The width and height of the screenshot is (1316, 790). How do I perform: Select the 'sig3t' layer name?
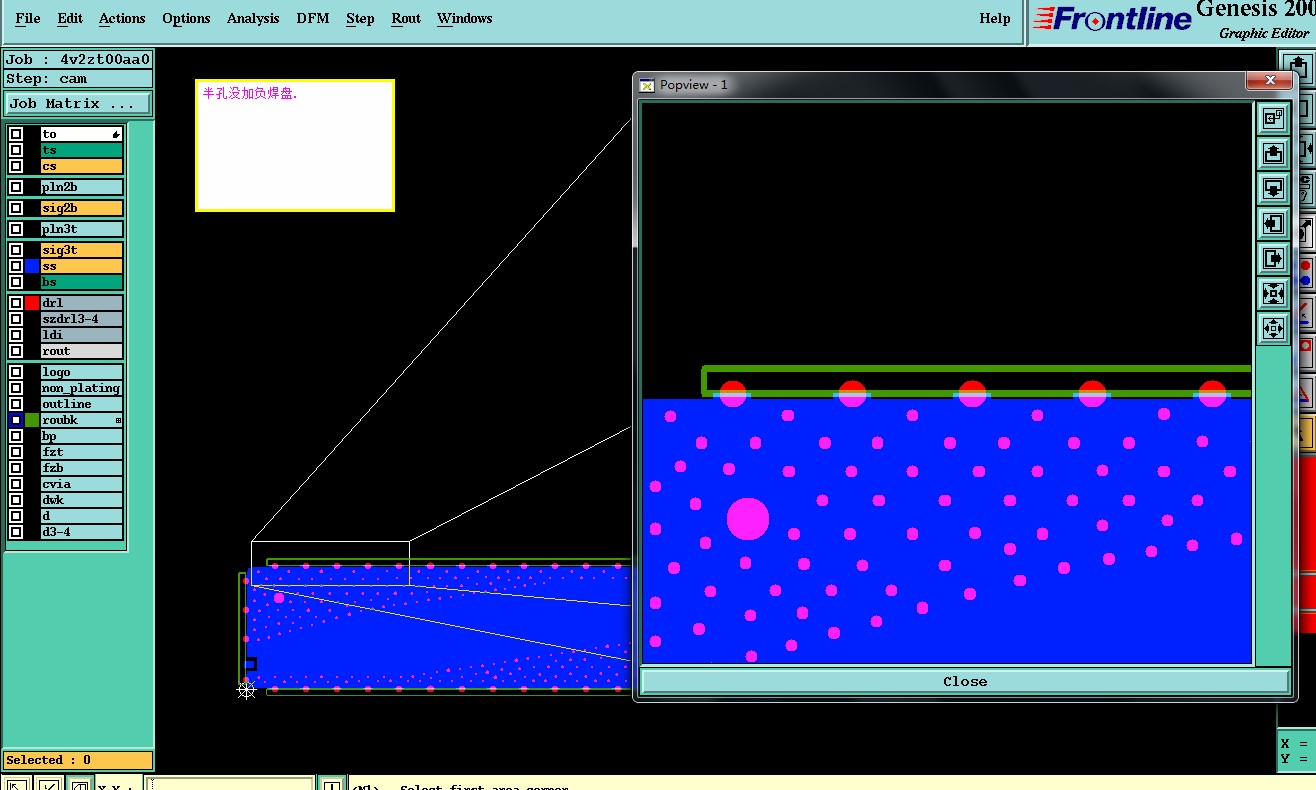[81, 250]
